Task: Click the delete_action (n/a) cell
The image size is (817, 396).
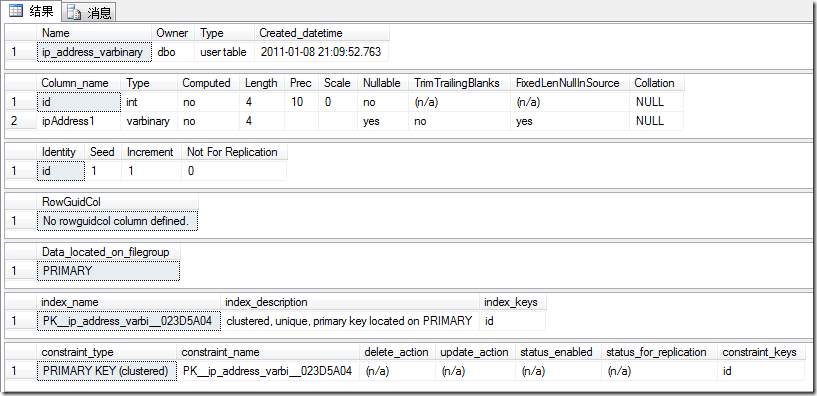Action: click(398, 371)
